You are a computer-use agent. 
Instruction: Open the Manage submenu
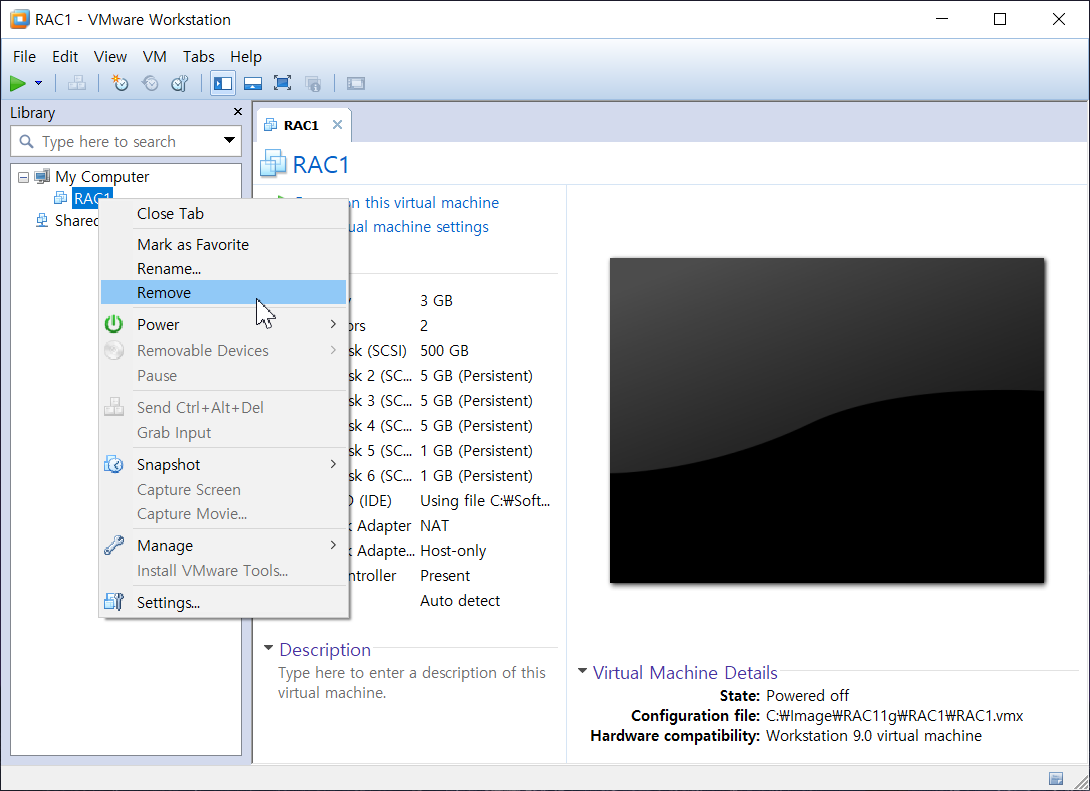223,546
